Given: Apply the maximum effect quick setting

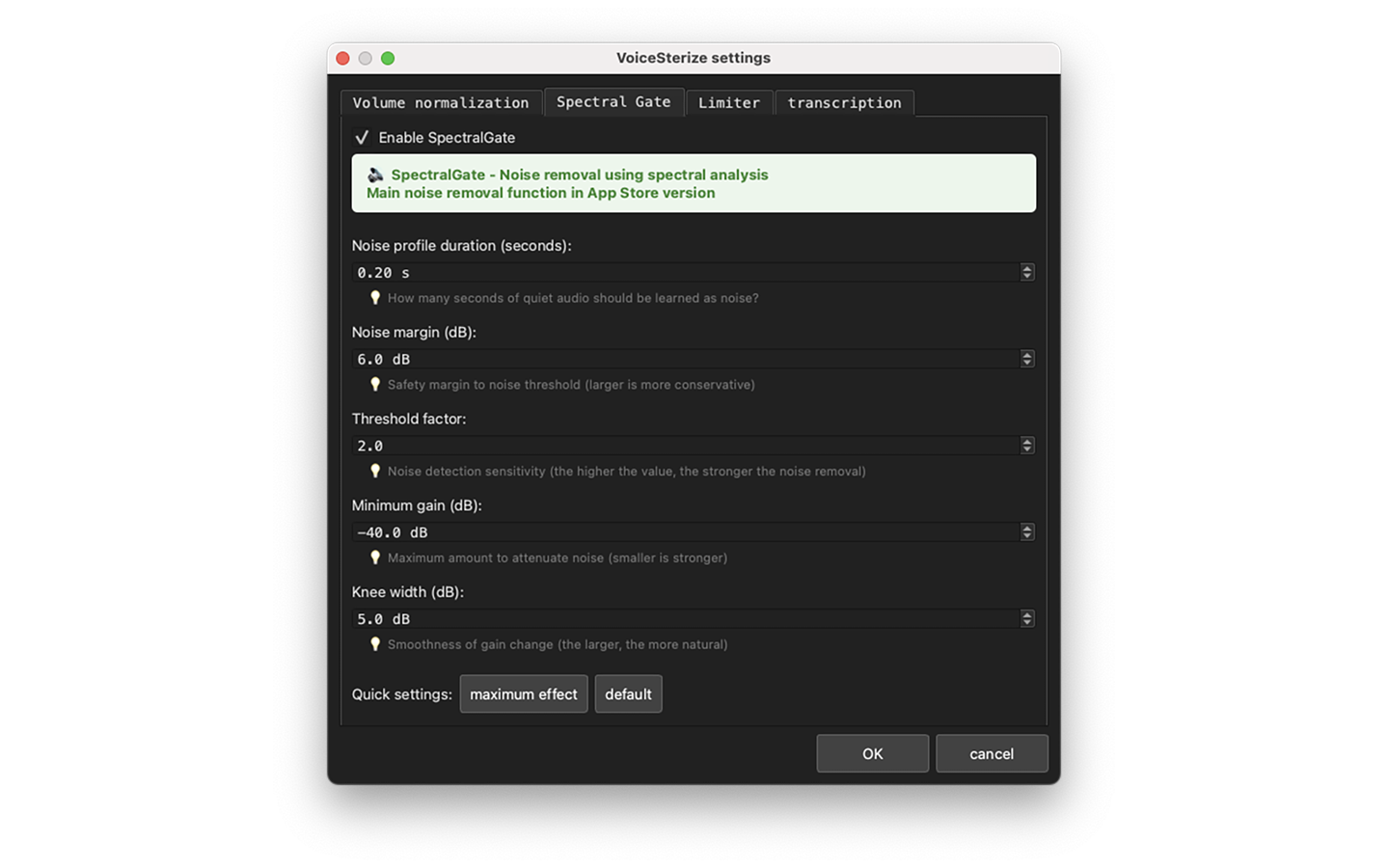Looking at the screenshot, I should coord(523,693).
